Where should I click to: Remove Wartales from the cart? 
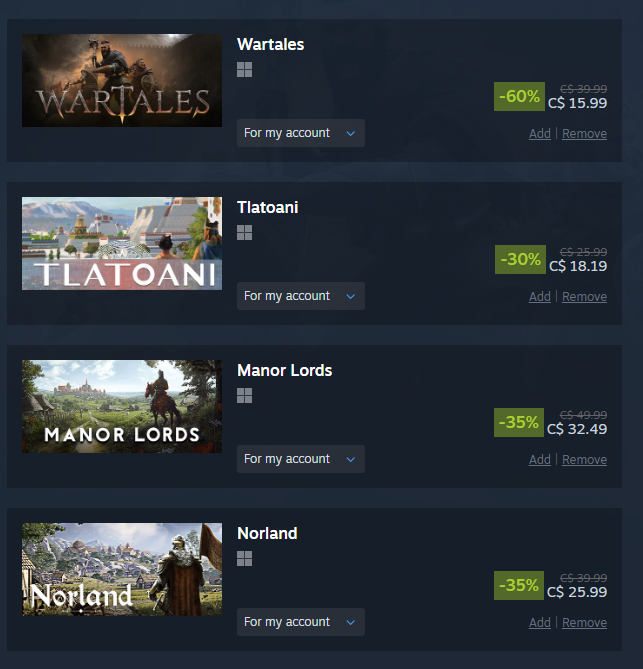[584, 134]
